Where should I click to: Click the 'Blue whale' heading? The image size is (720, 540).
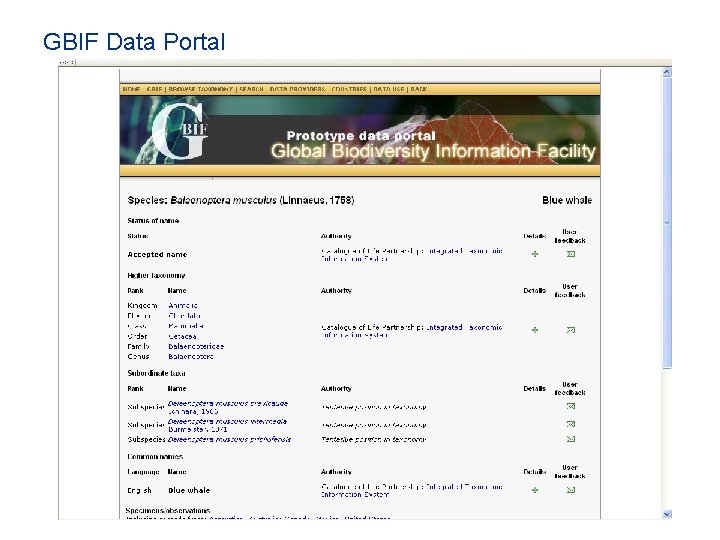[567, 200]
